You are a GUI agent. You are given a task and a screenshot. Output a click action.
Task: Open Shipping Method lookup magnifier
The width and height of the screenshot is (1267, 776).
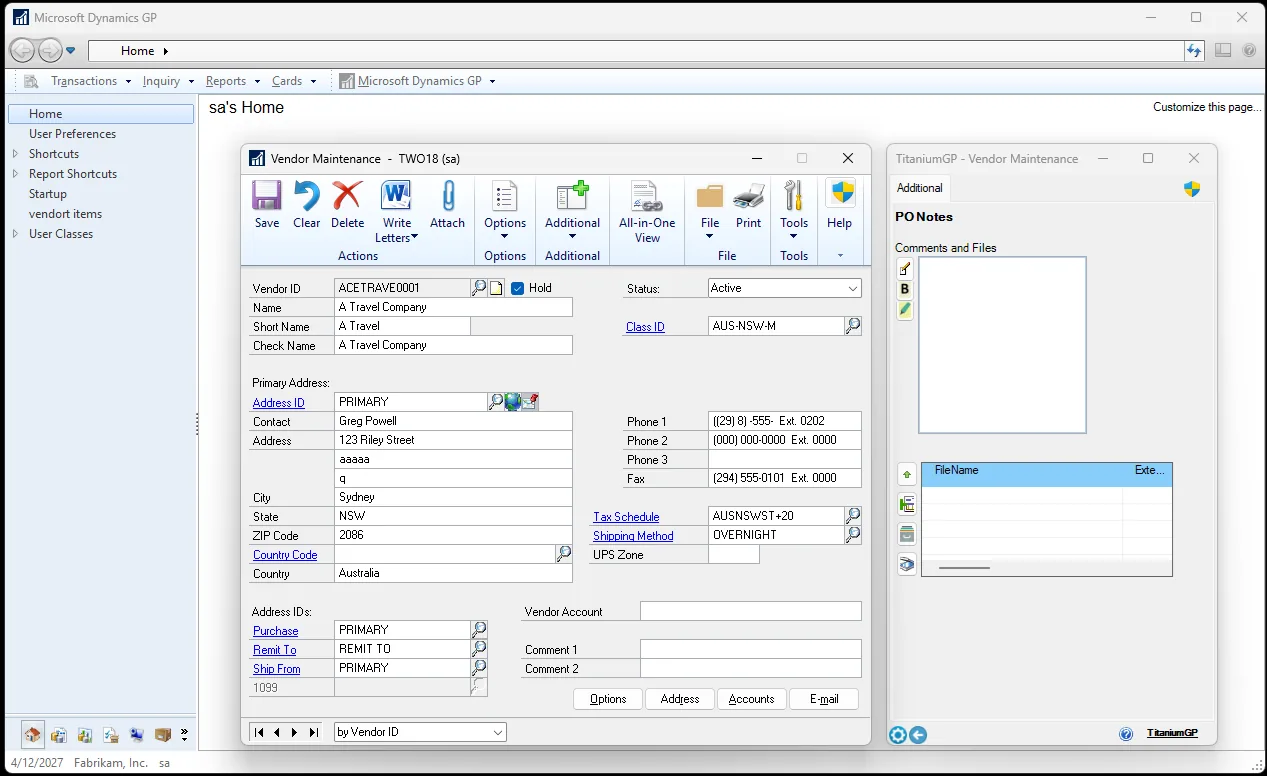click(x=853, y=535)
